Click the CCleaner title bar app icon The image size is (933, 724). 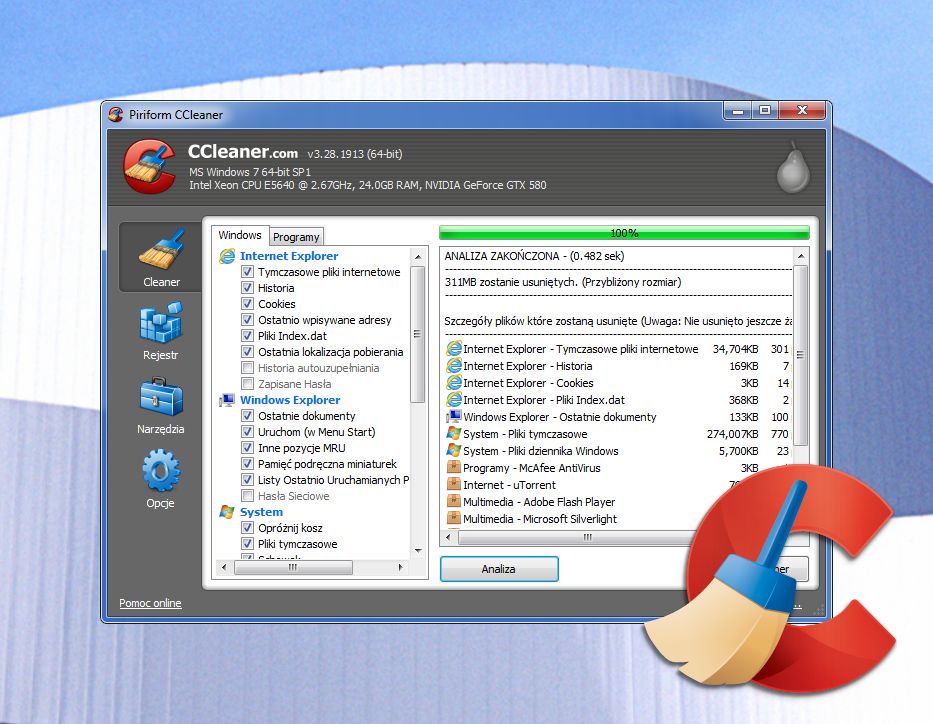point(116,114)
